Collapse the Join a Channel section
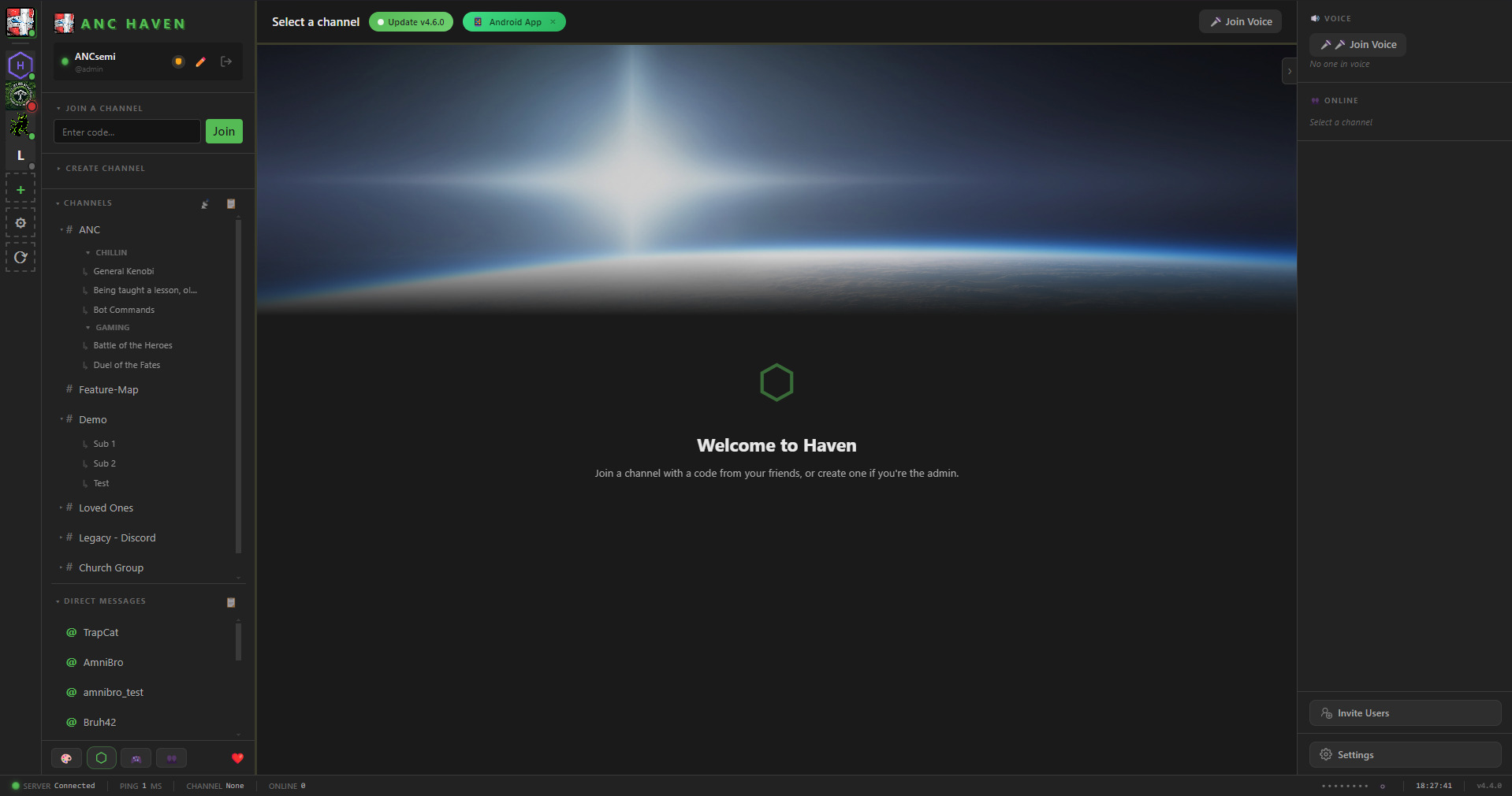This screenshot has height=796, width=1512. click(x=99, y=109)
